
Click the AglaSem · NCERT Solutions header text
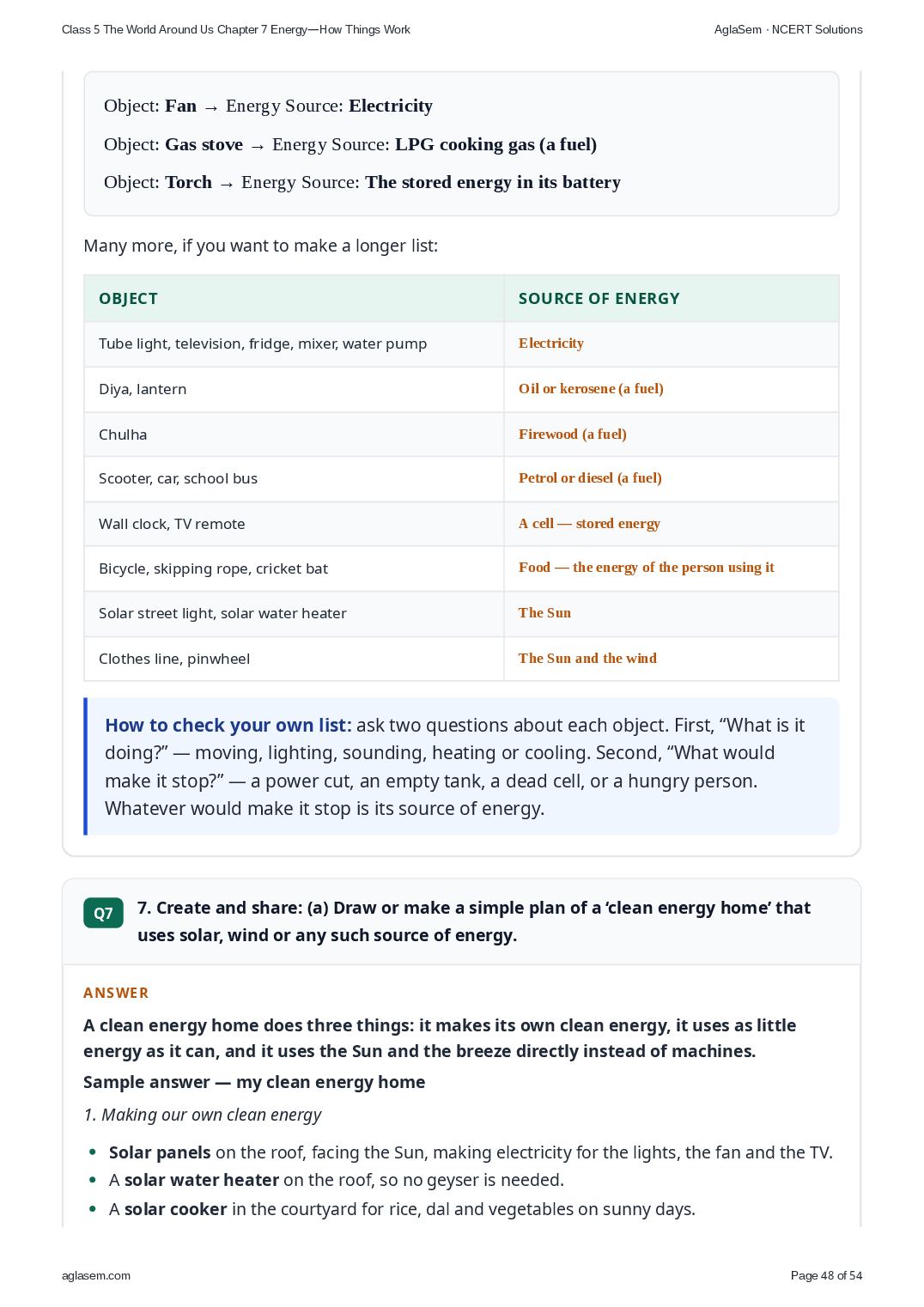coord(788,29)
